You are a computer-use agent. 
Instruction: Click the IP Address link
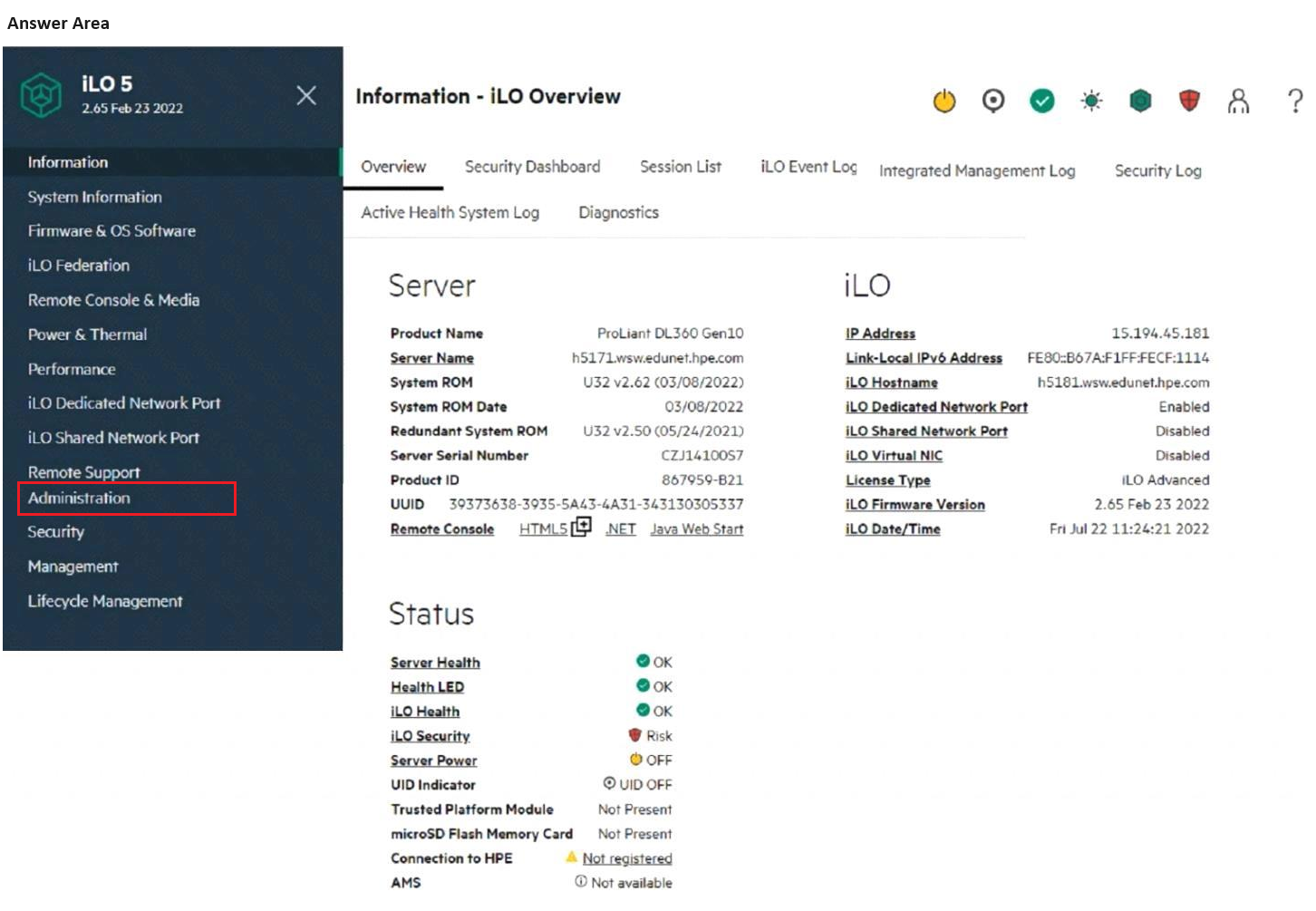point(881,334)
